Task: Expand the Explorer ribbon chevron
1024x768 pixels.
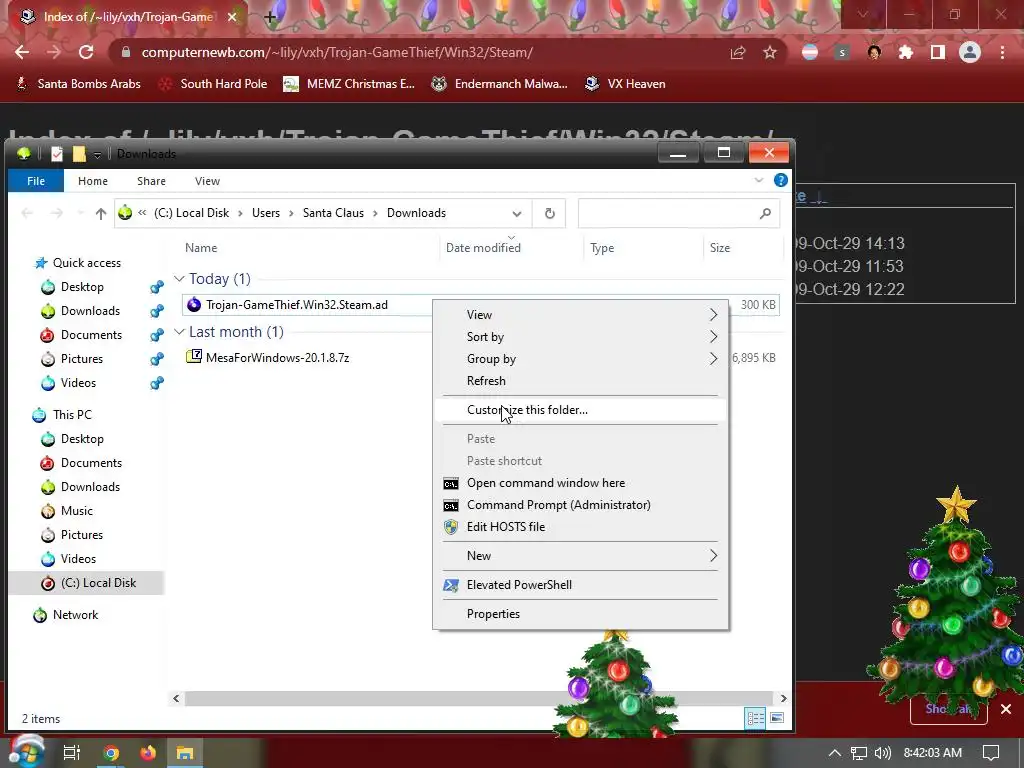Action: (x=758, y=180)
